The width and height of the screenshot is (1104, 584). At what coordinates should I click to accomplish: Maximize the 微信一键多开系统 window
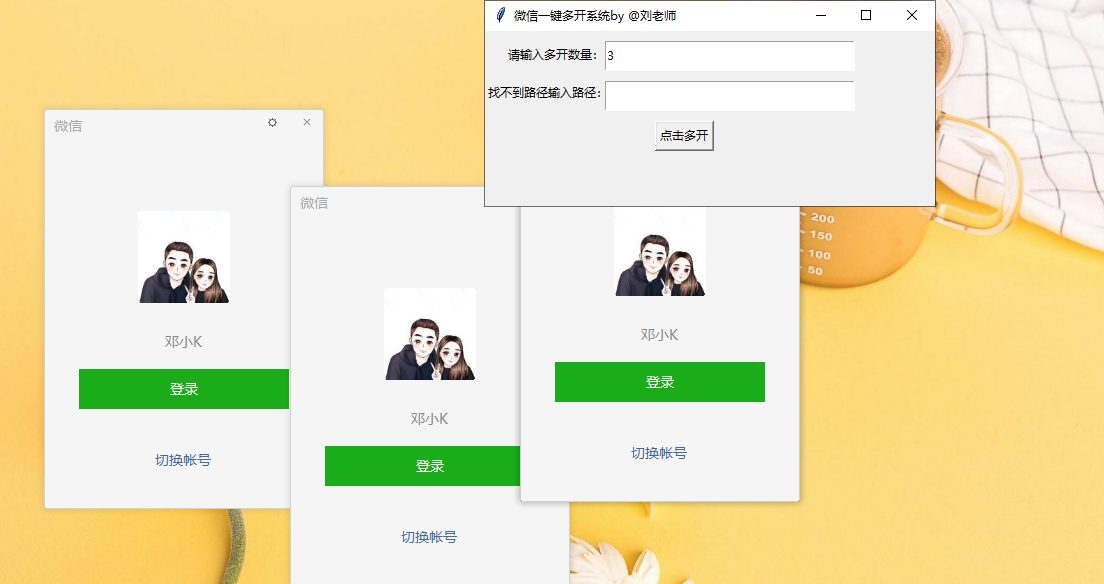pos(866,16)
